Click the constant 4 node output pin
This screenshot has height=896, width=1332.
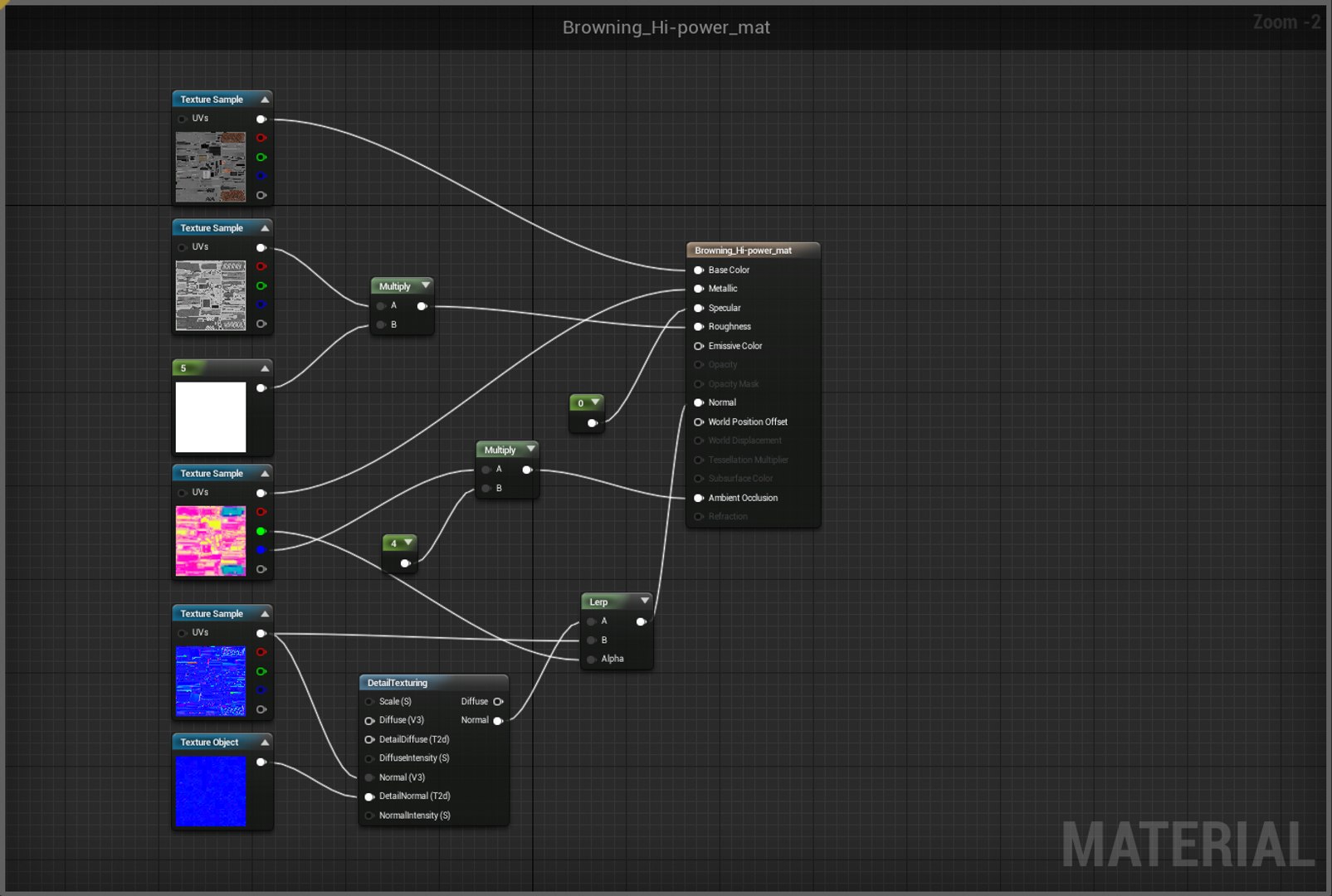406,563
